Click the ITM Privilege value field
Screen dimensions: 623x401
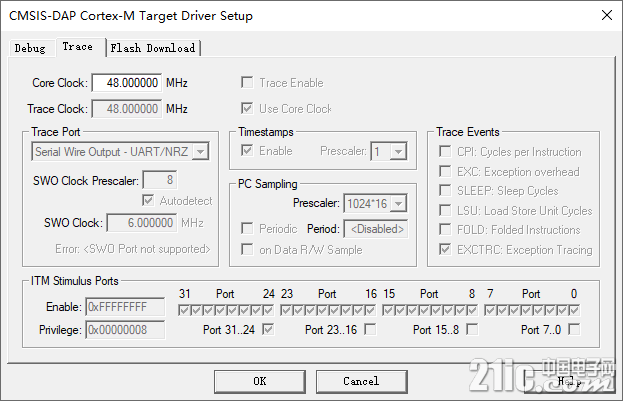point(125,330)
